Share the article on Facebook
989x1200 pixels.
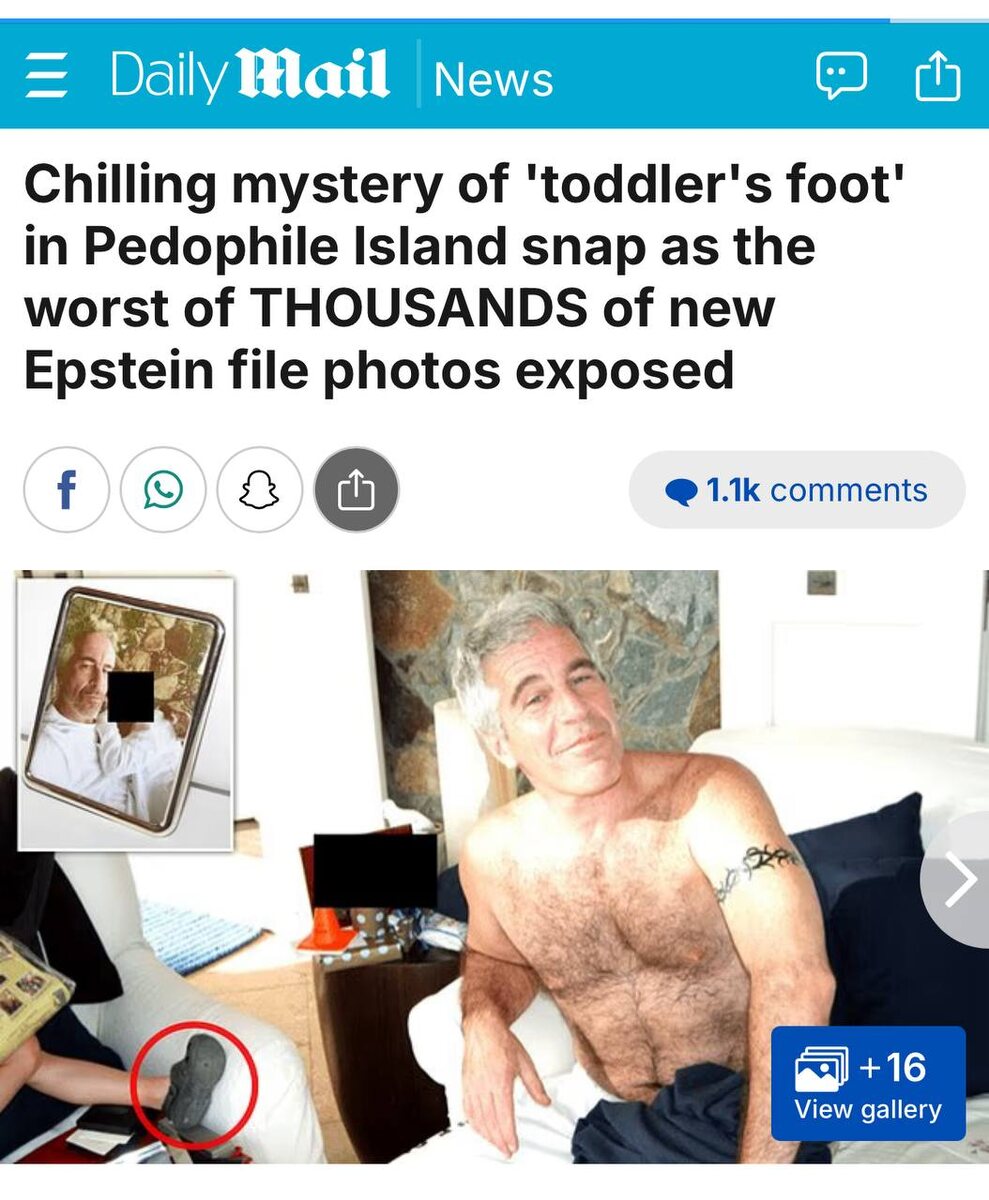pos(66,490)
